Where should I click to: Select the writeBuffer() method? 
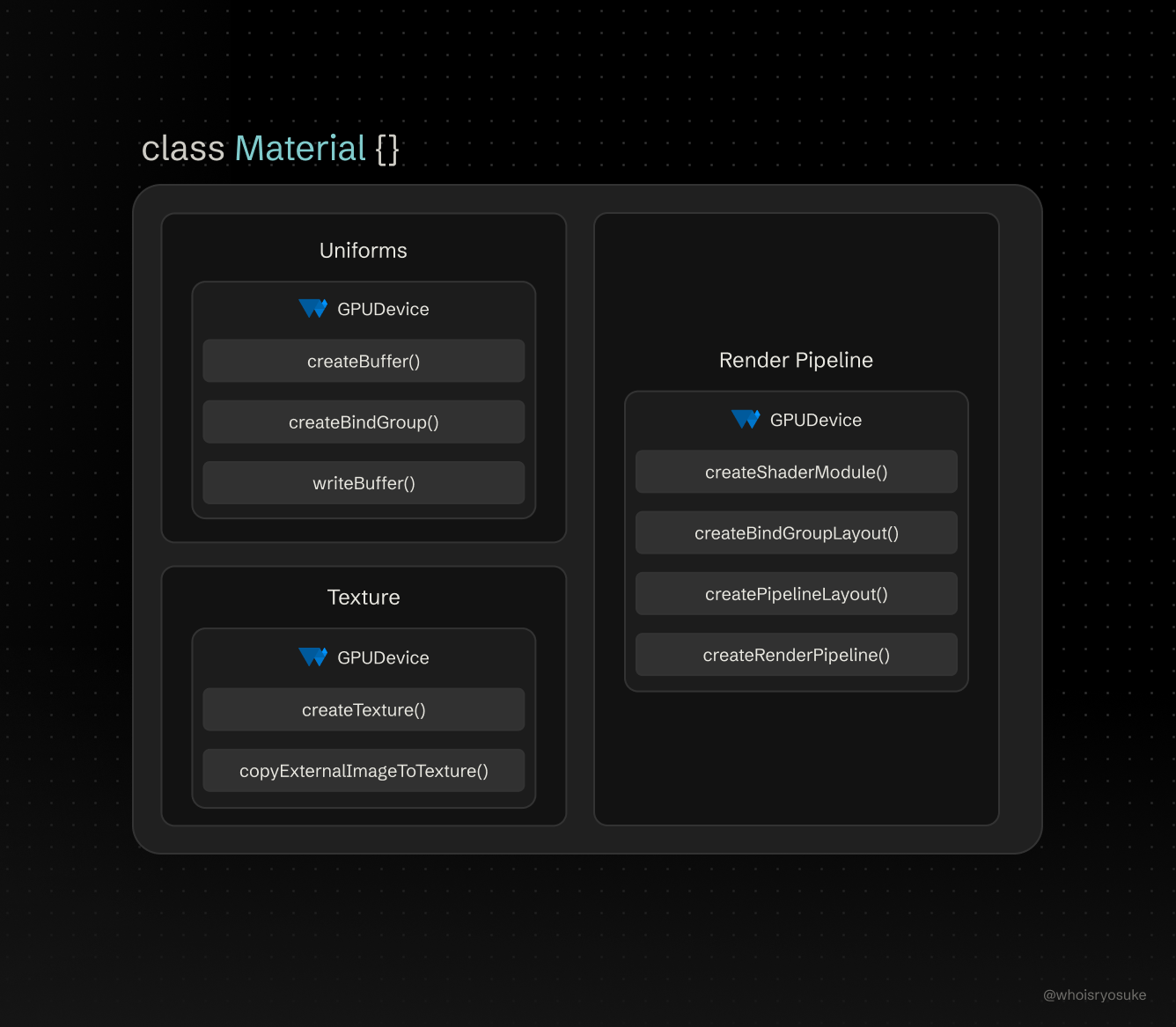364,482
